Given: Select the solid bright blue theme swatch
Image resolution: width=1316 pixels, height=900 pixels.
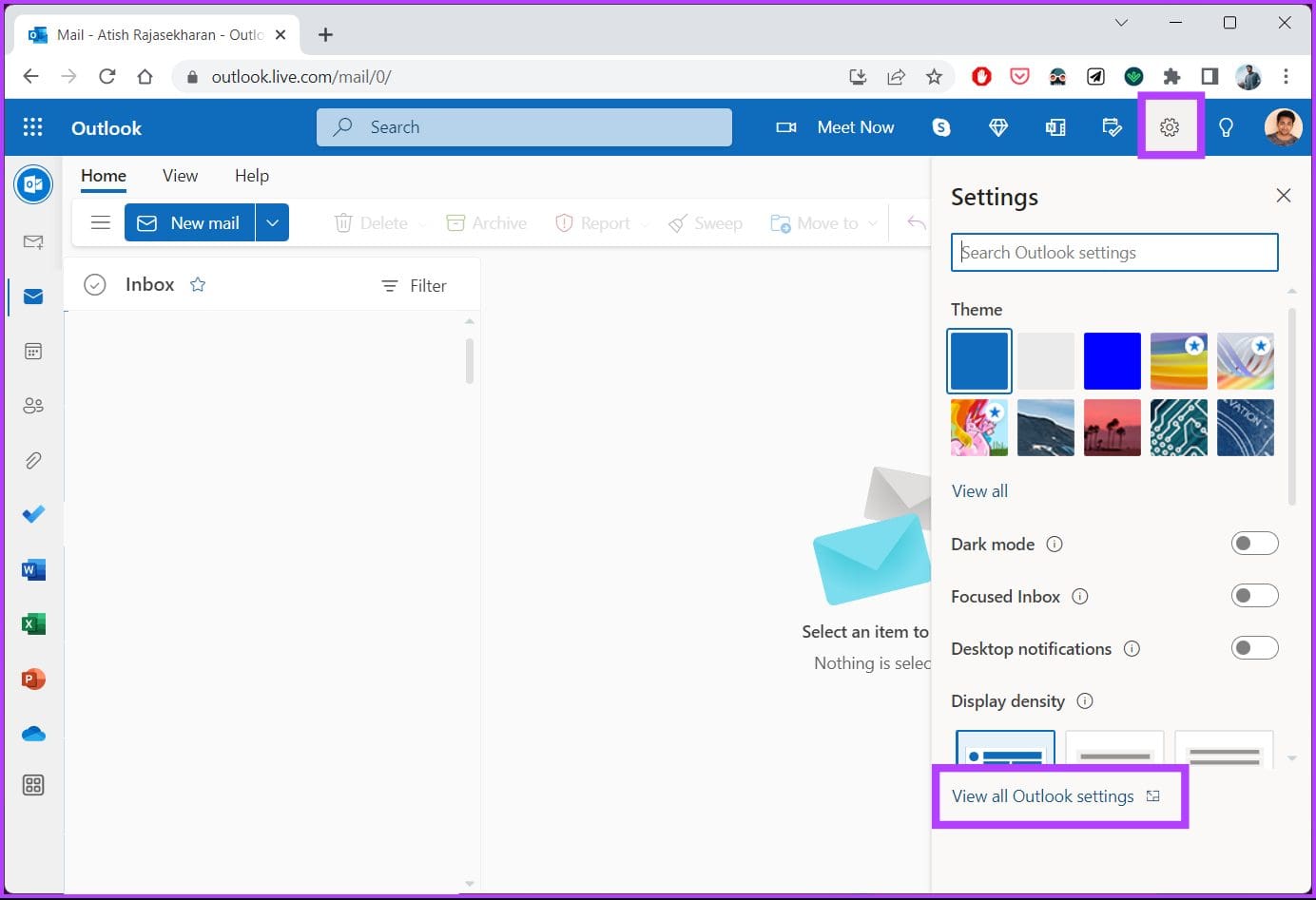Looking at the screenshot, I should pyautogui.click(x=1113, y=361).
